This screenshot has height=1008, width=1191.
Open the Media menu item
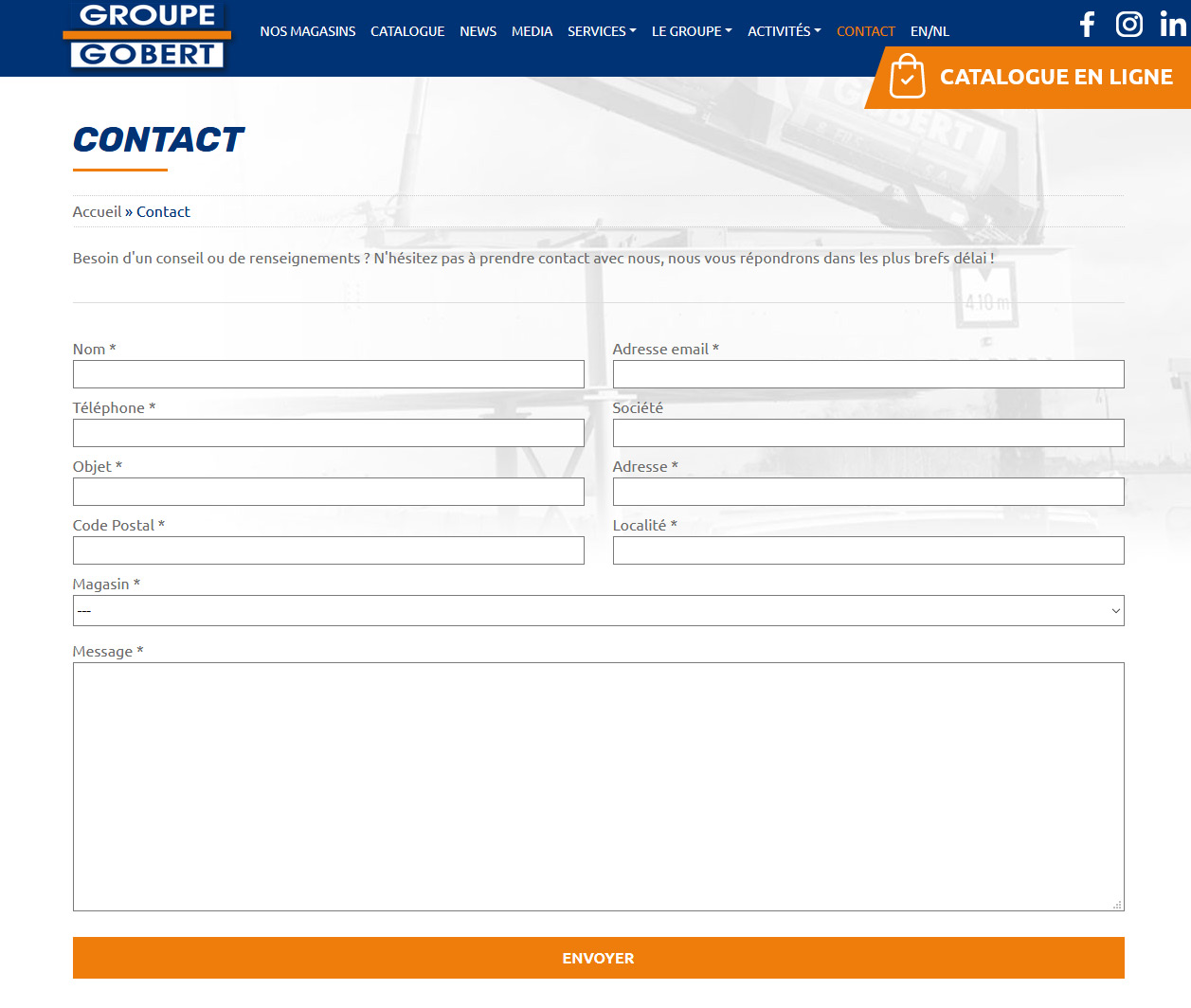click(x=532, y=31)
